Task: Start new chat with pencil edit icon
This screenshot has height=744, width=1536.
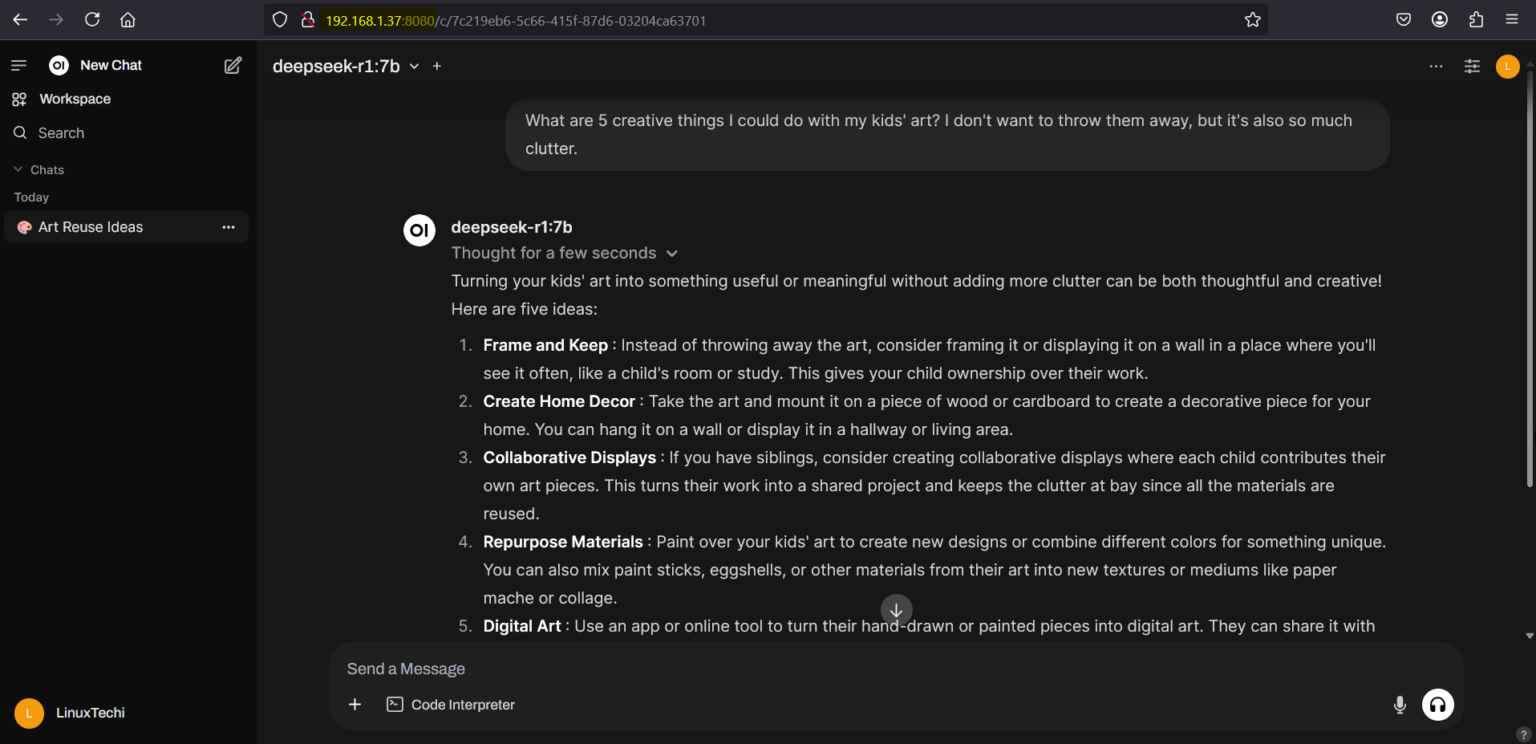Action: pos(233,65)
